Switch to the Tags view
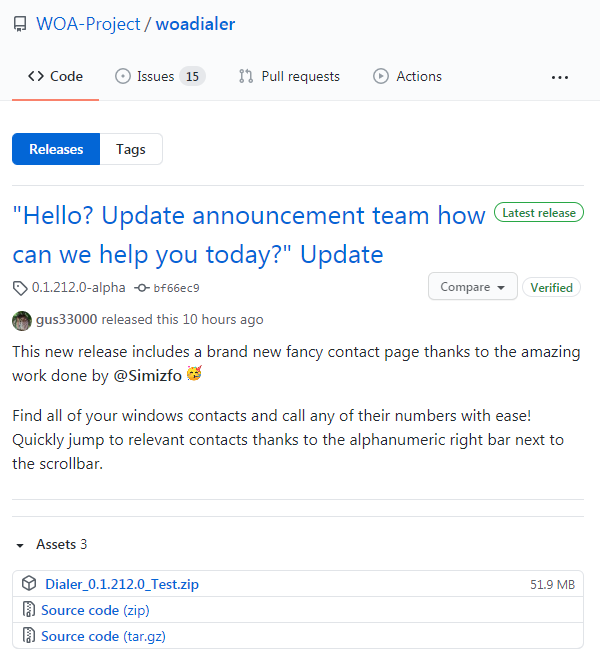This screenshot has height=655, width=600. tap(131, 149)
